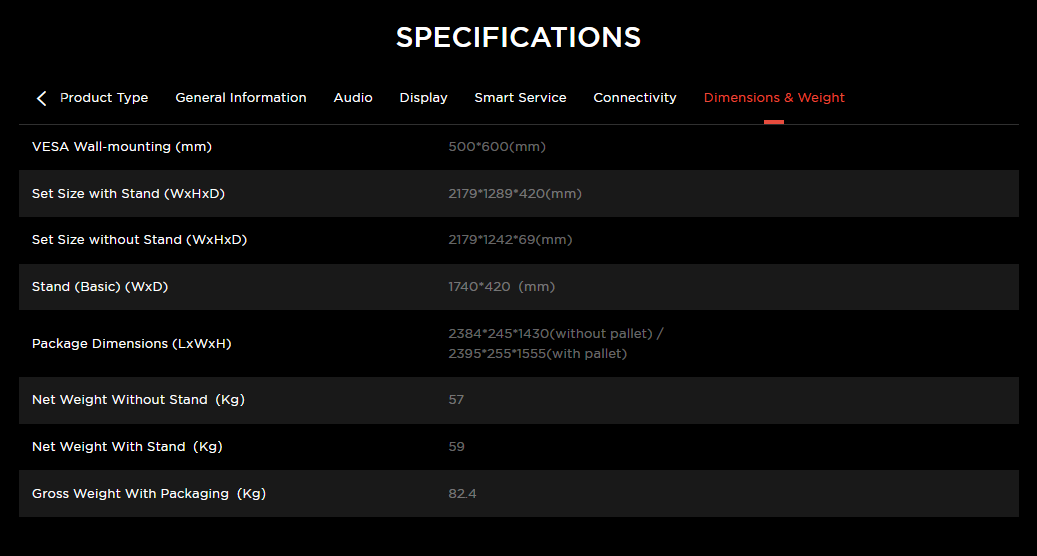Select the 2179*1289*420(mm) value
This screenshot has width=1037, height=556.
(515, 194)
